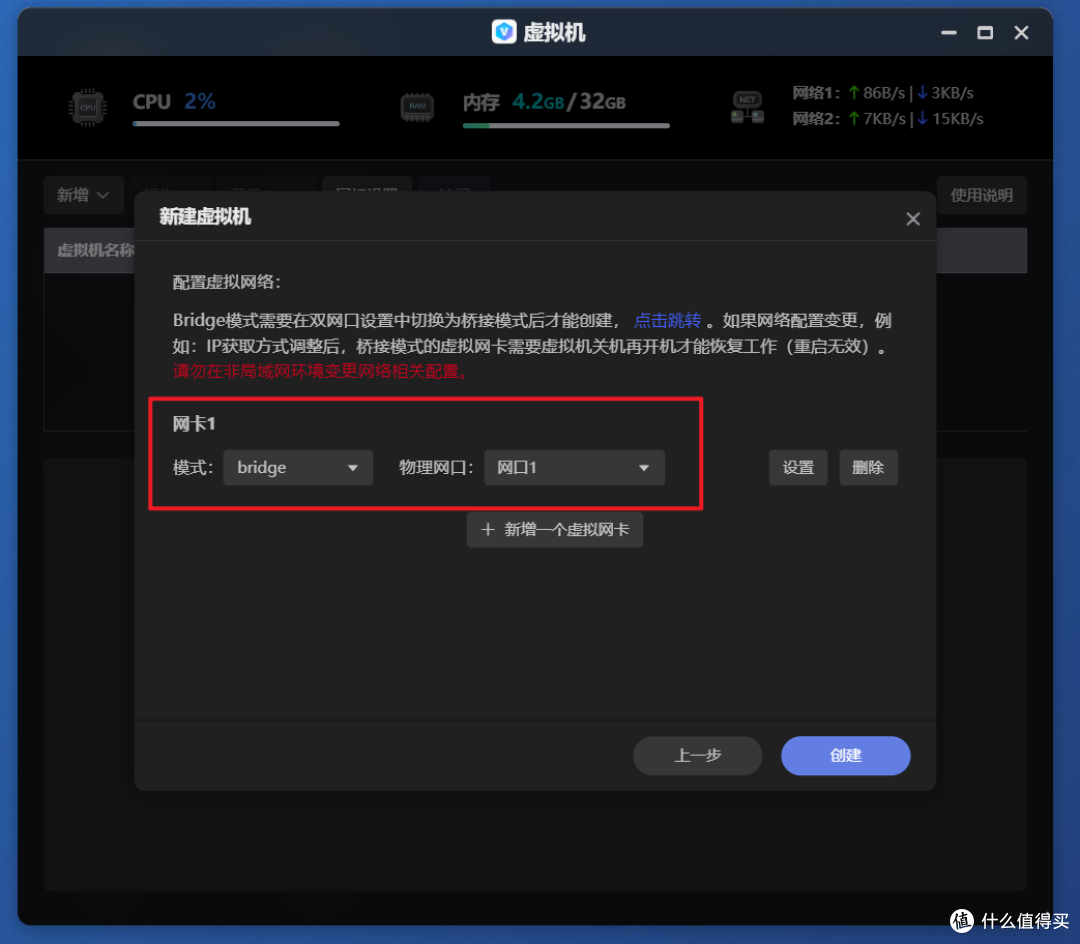Viewport: 1080px width, 944px height.
Task: Click the 创建 button
Action: [845, 755]
